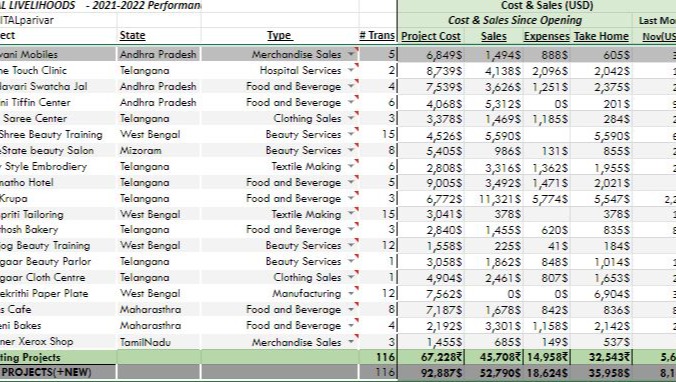Click the Expenses column header
This screenshot has height=382, width=676.
pos(547,36)
